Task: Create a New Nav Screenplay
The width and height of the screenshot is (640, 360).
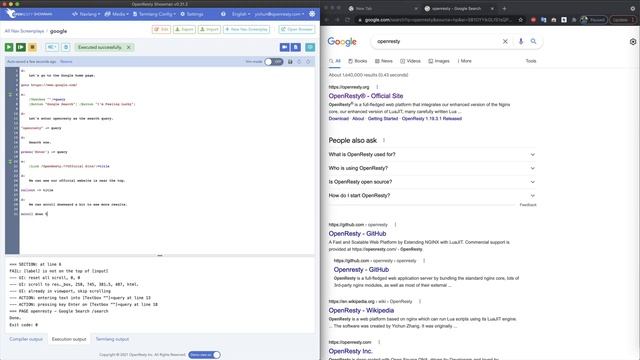Action: [x=247, y=29]
